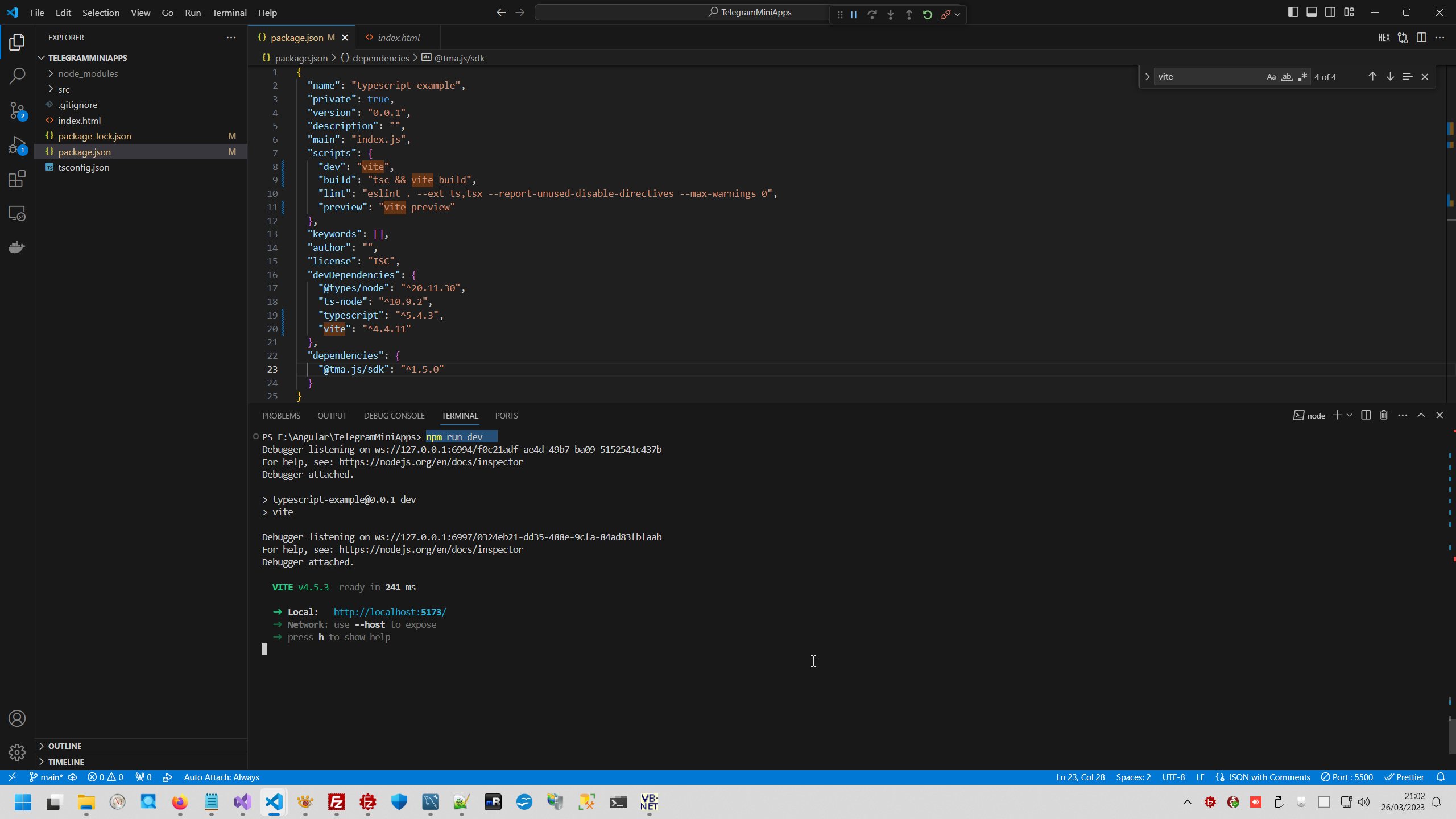Pause the debug session in the floating toolbar
Screen dimensions: 1456x819
[x=854, y=14]
